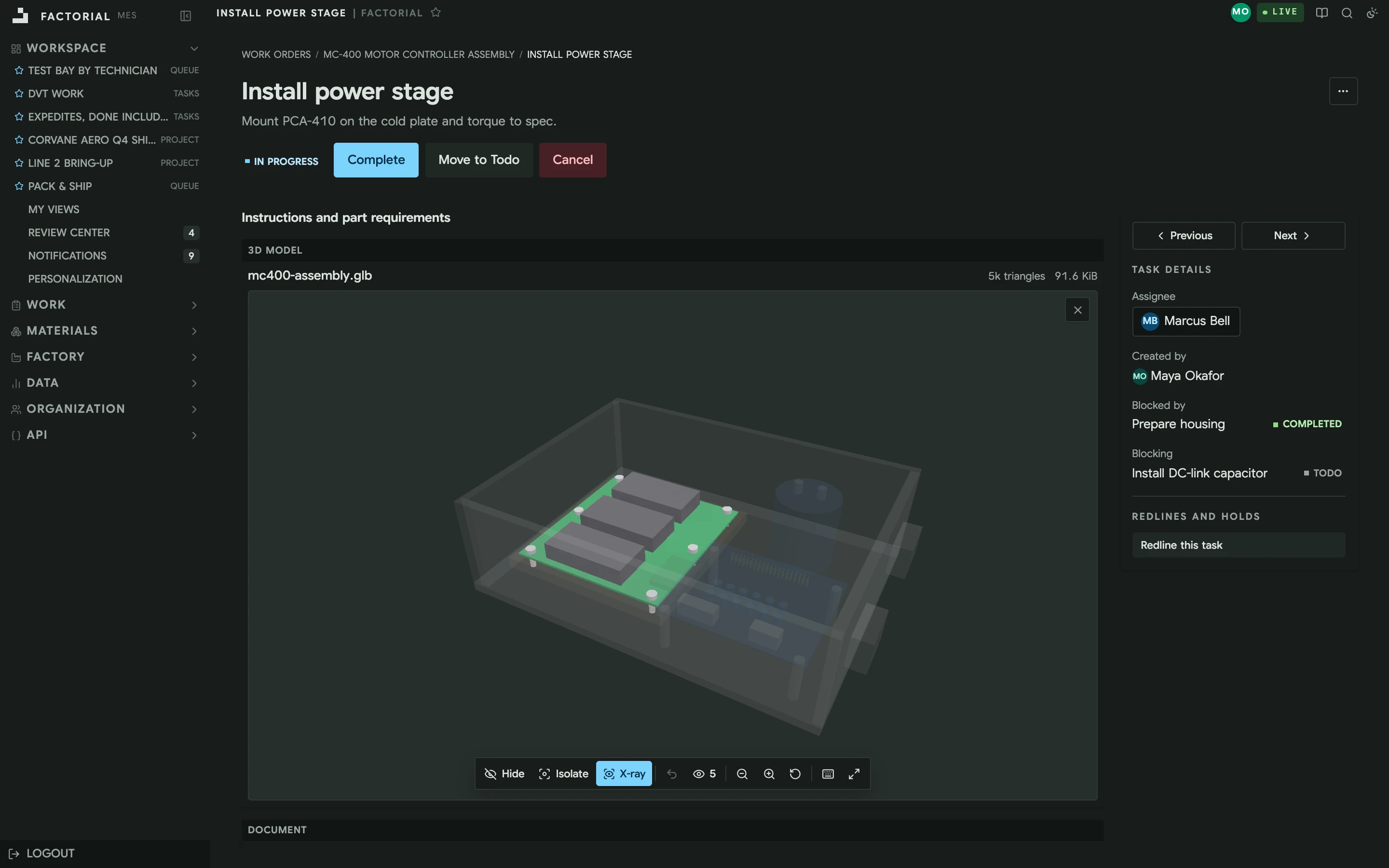Click Redline this task
The image size is (1389, 868).
(x=1238, y=545)
